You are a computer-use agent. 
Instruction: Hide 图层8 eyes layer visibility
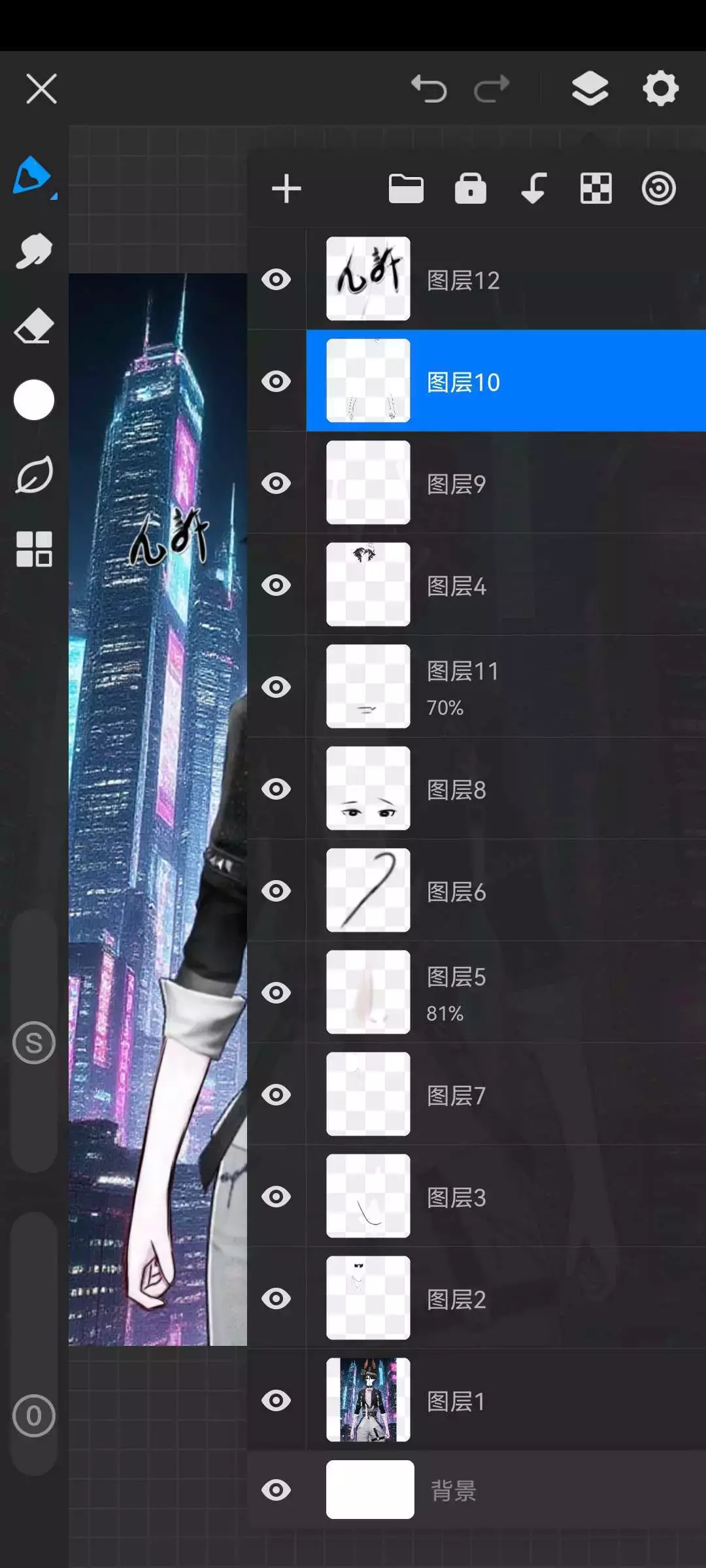click(x=277, y=789)
